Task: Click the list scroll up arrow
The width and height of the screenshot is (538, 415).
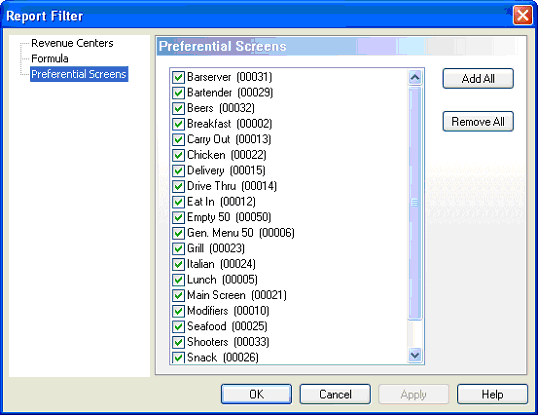Action: point(415,78)
